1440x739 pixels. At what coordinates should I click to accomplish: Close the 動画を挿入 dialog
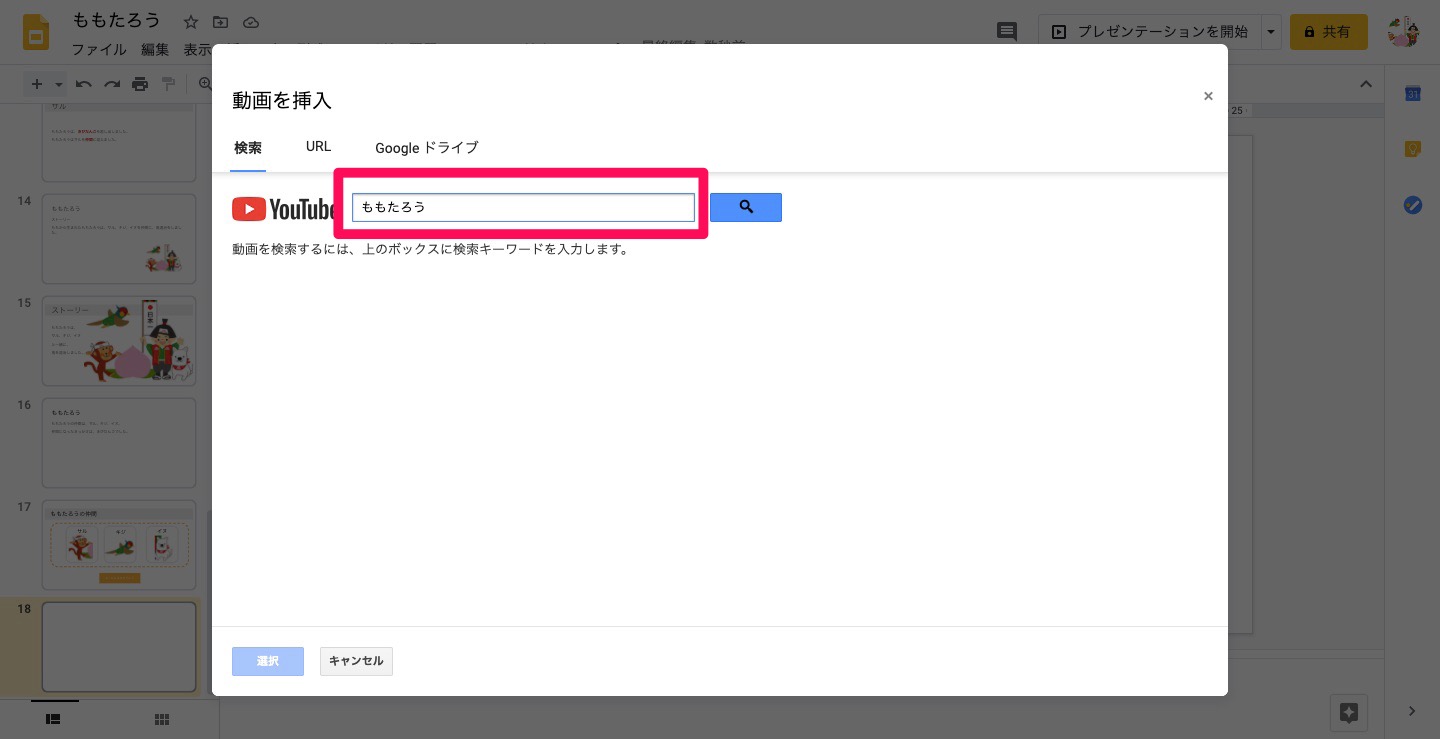coord(1208,96)
